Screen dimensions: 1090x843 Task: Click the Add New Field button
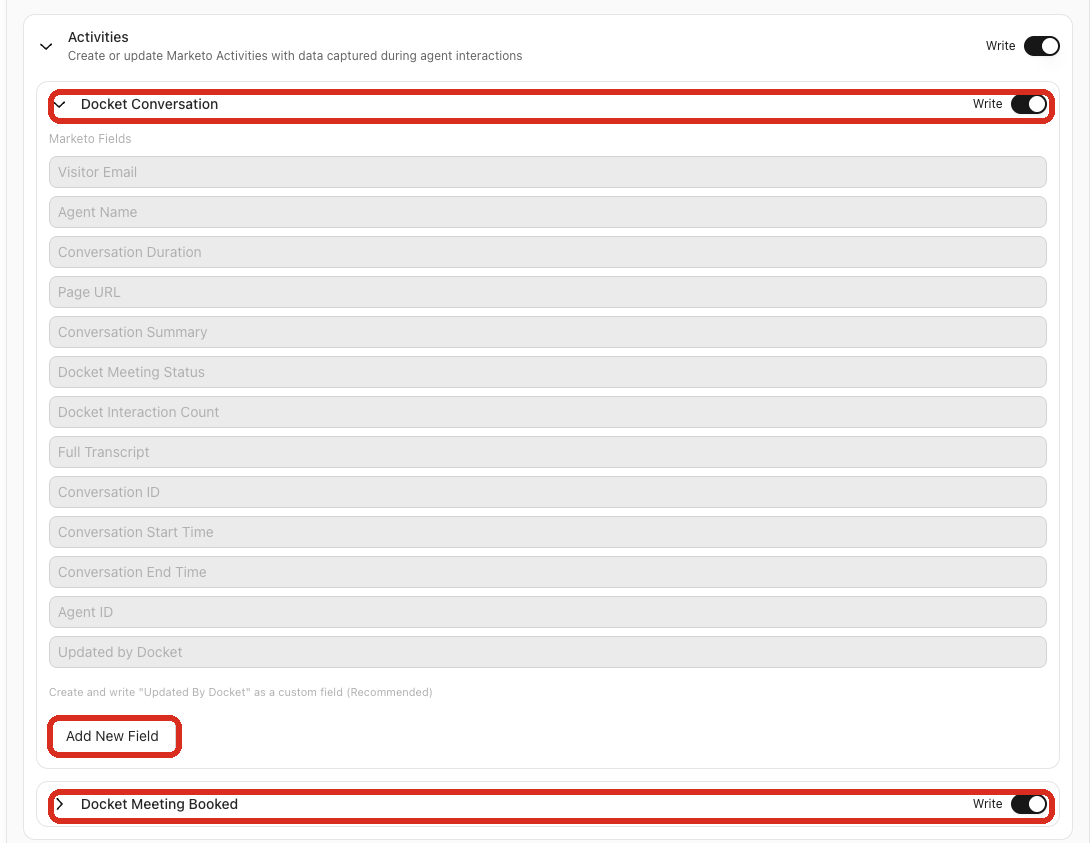[113, 736]
